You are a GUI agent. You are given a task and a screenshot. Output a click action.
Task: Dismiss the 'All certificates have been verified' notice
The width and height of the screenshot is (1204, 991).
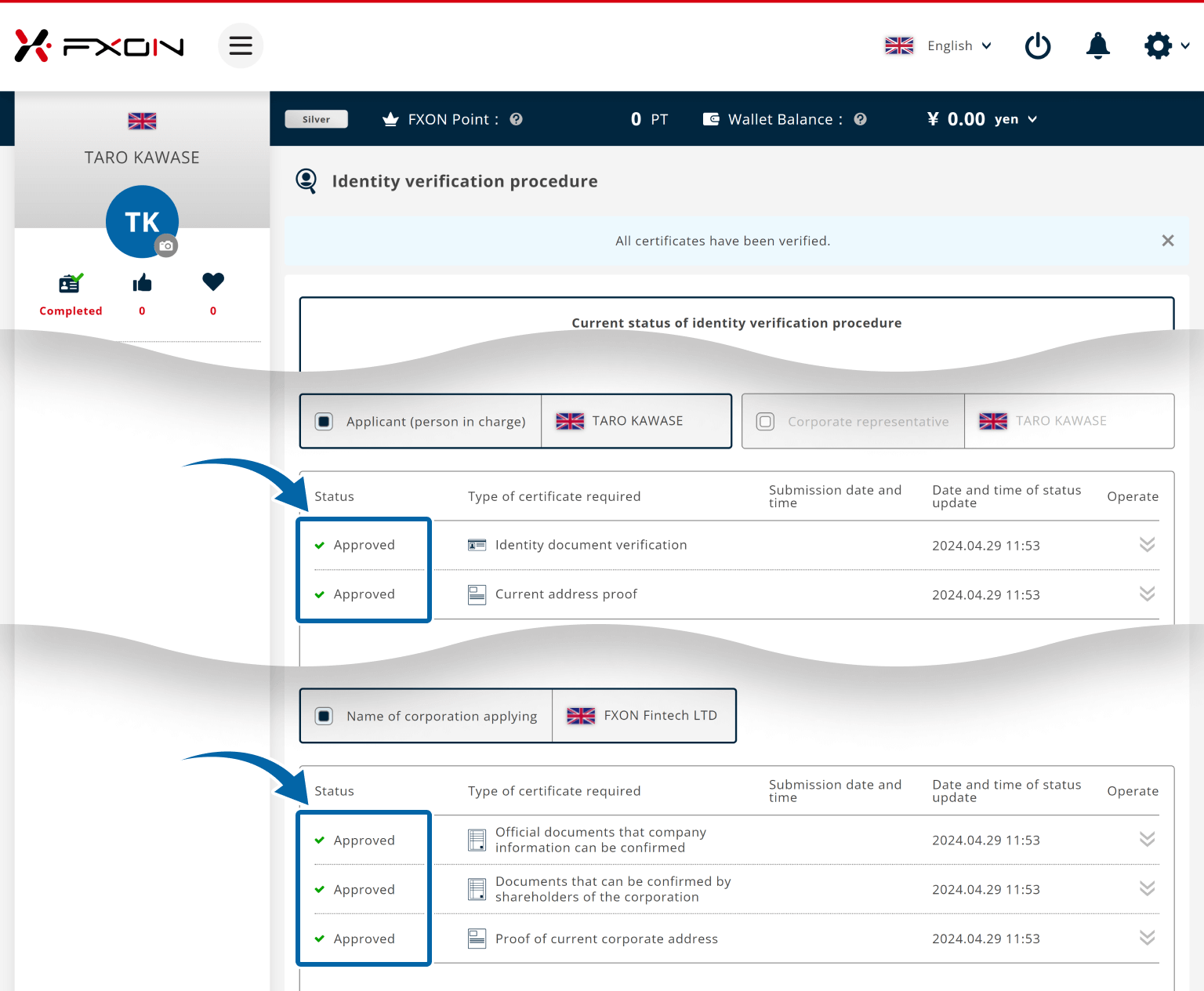[1168, 241]
